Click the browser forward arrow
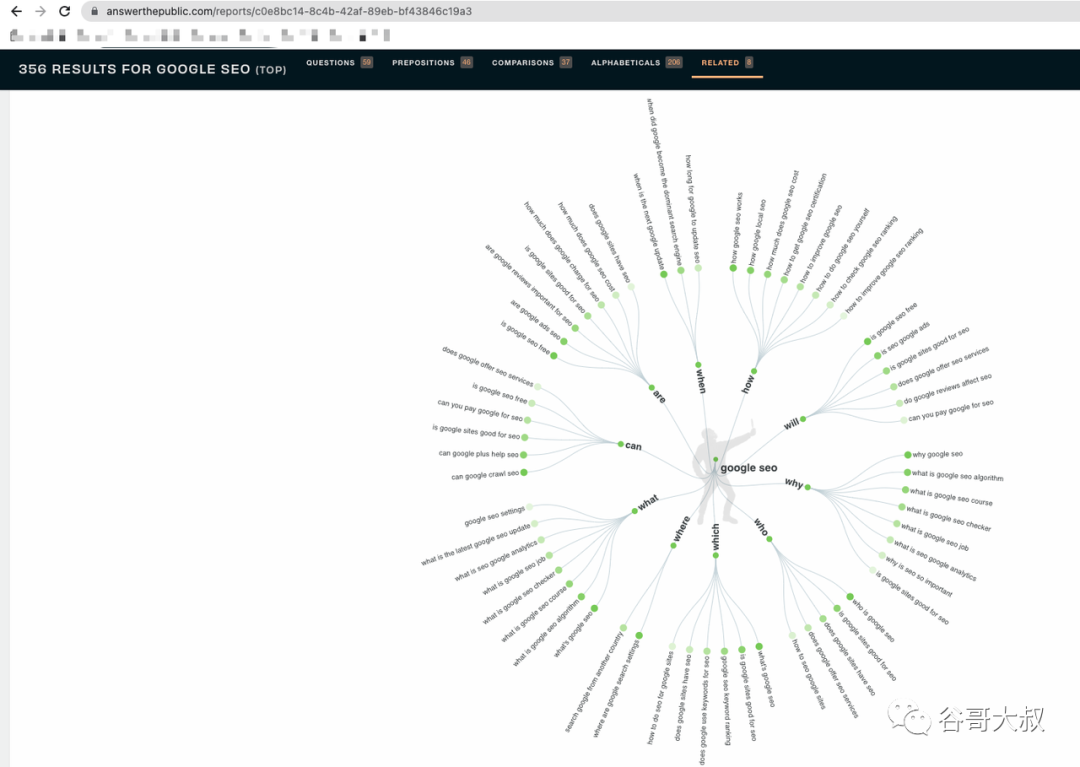Screen dimensions: 1080x767 pos(41,11)
